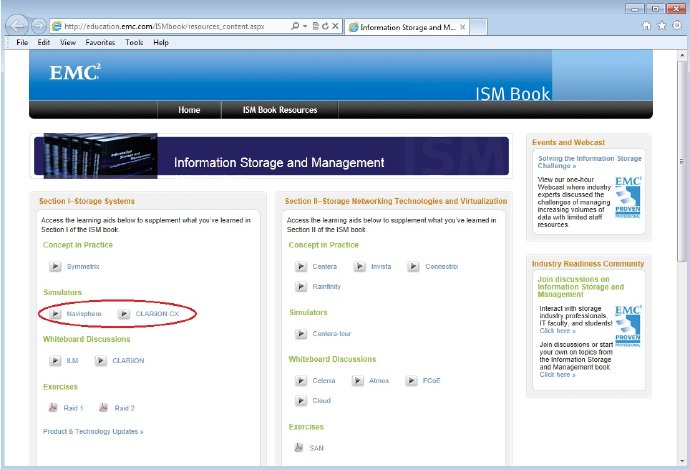
Task: Open the Favorites menu
Action: click(x=100, y=43)
